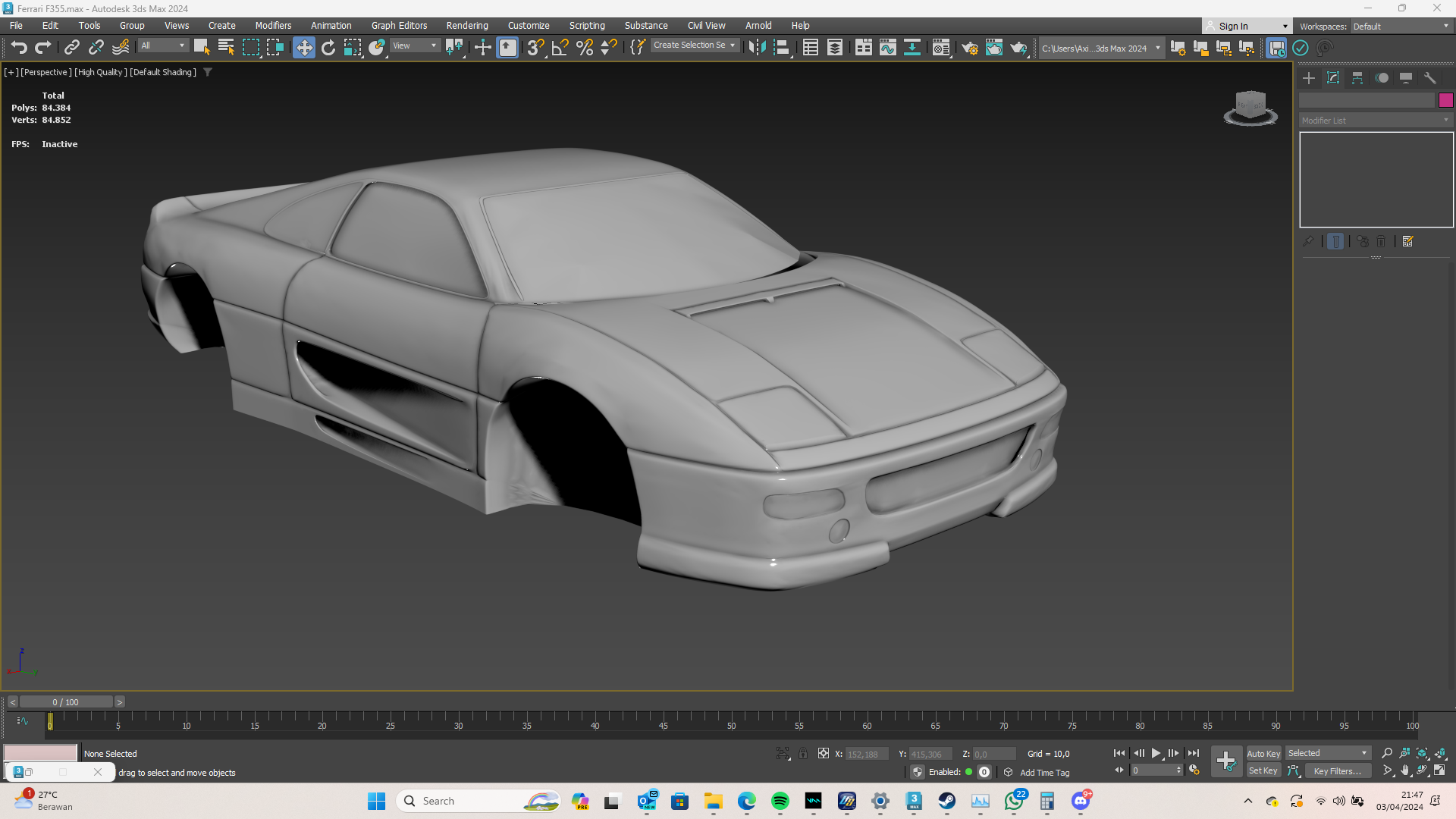1456x819 pixels.
Task: Toggle Angle Snap on toolbar
Action: coord(560,48)
